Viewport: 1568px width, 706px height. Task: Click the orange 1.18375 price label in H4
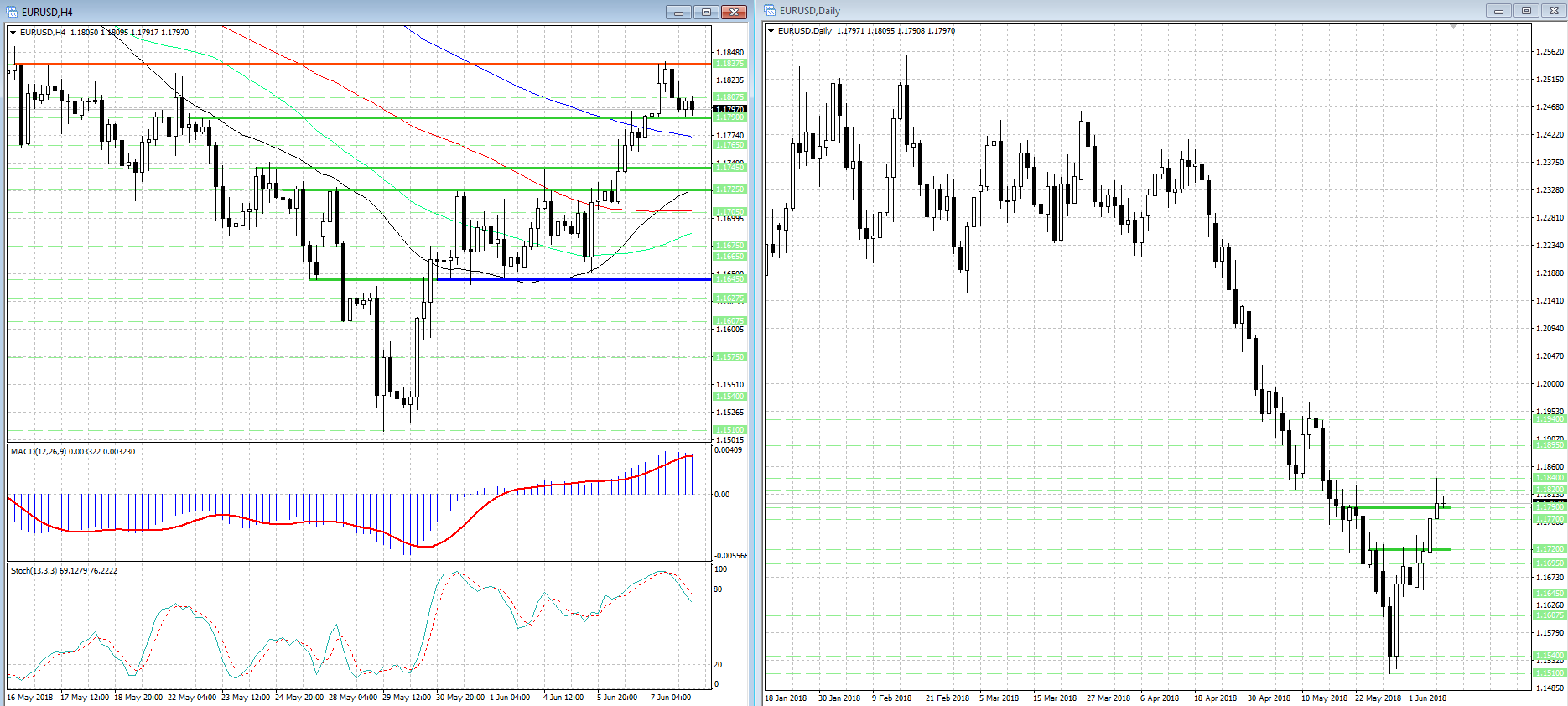729,64
